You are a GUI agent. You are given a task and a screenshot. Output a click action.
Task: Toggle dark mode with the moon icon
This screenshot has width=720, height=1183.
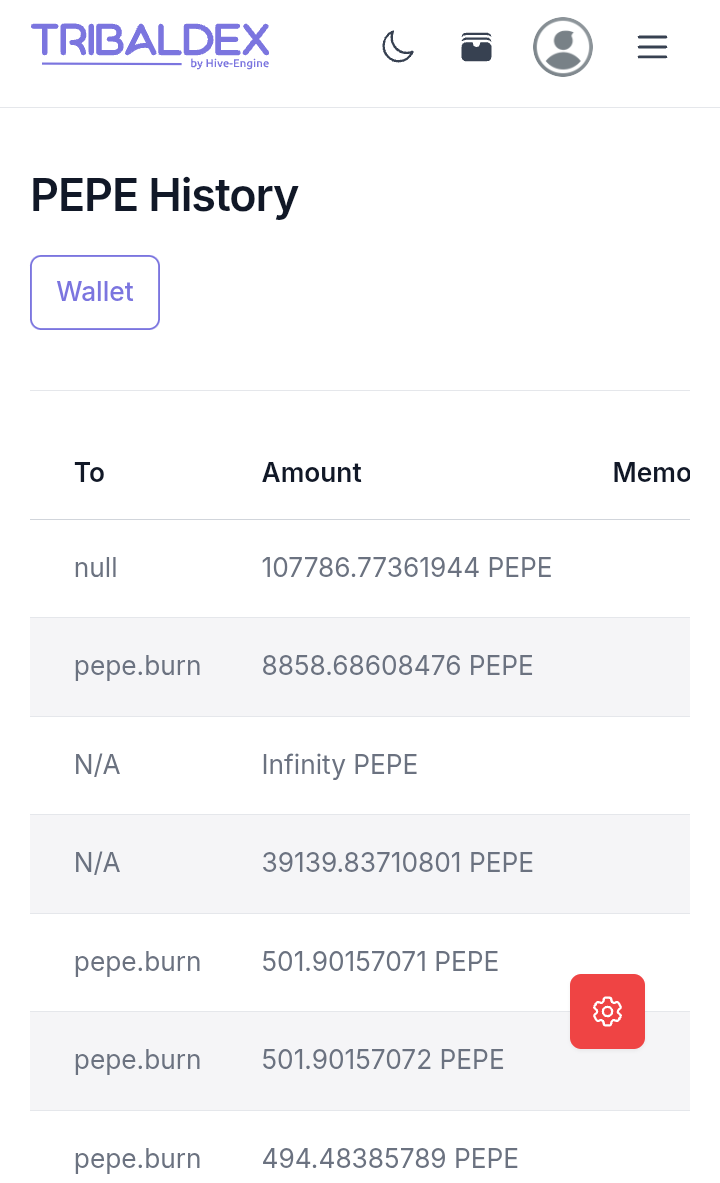(x=398, y=47)
